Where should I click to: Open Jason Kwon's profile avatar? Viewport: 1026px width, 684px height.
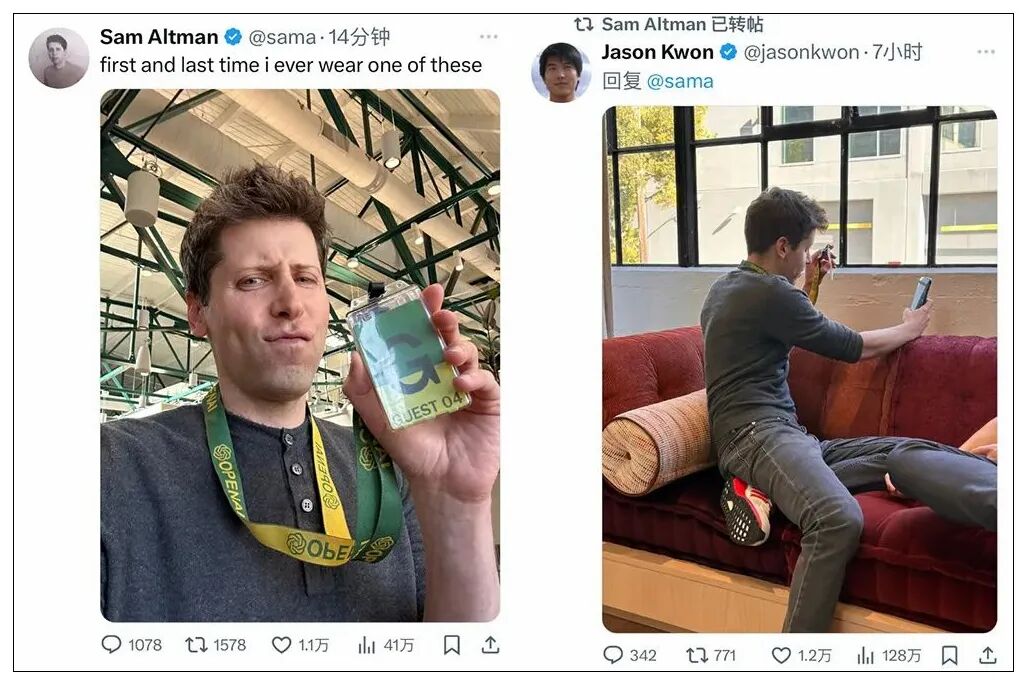tap(560, 72)
